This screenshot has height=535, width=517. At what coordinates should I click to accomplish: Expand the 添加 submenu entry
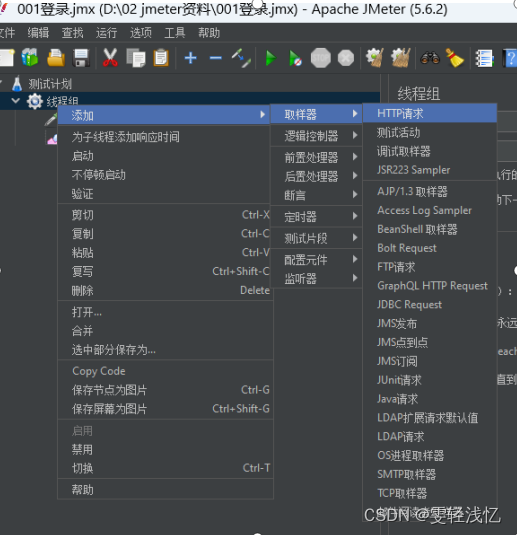[x=164, y=115]
